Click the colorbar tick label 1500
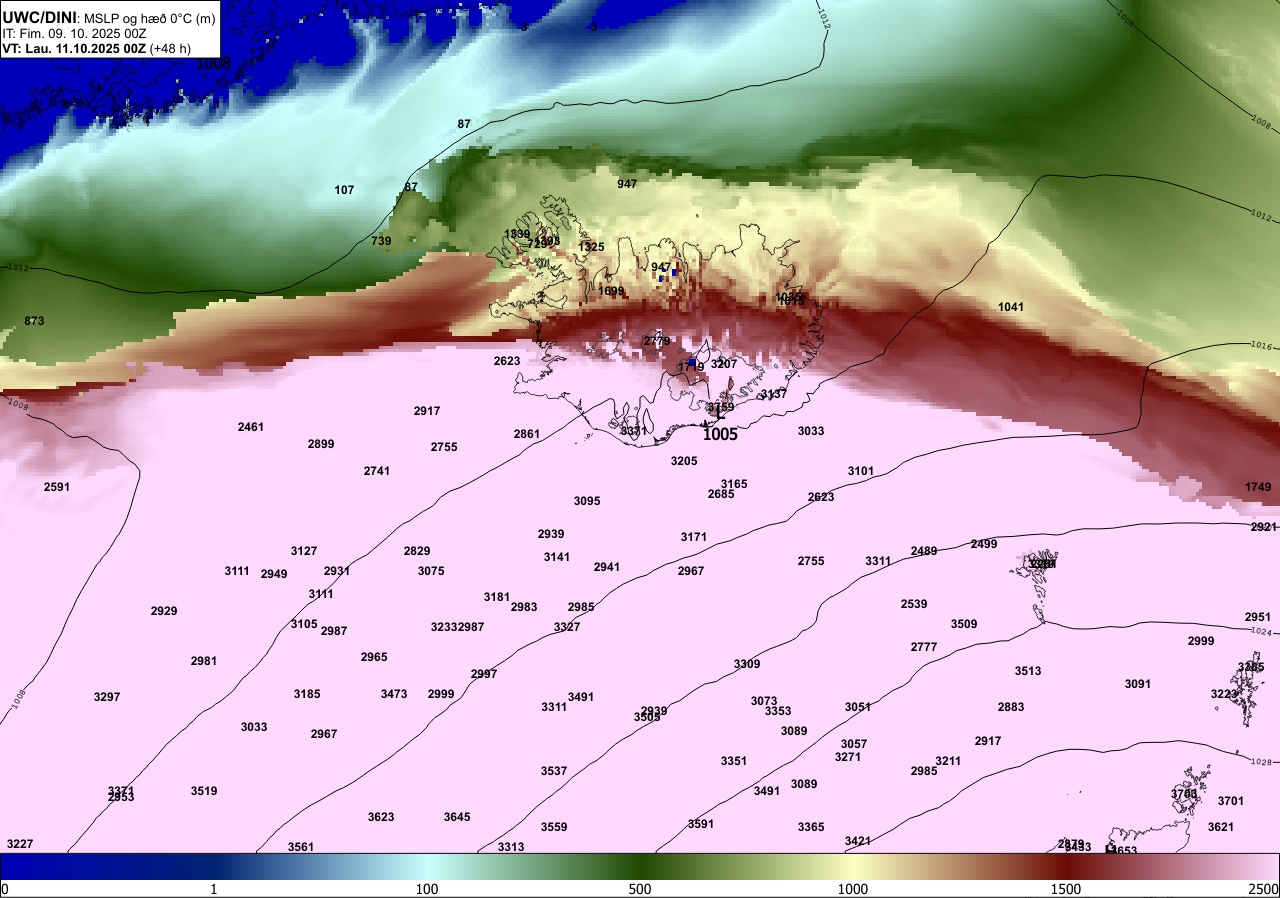The width and height of the screenshot is (1280, 898). click(x=1066, y=889)
